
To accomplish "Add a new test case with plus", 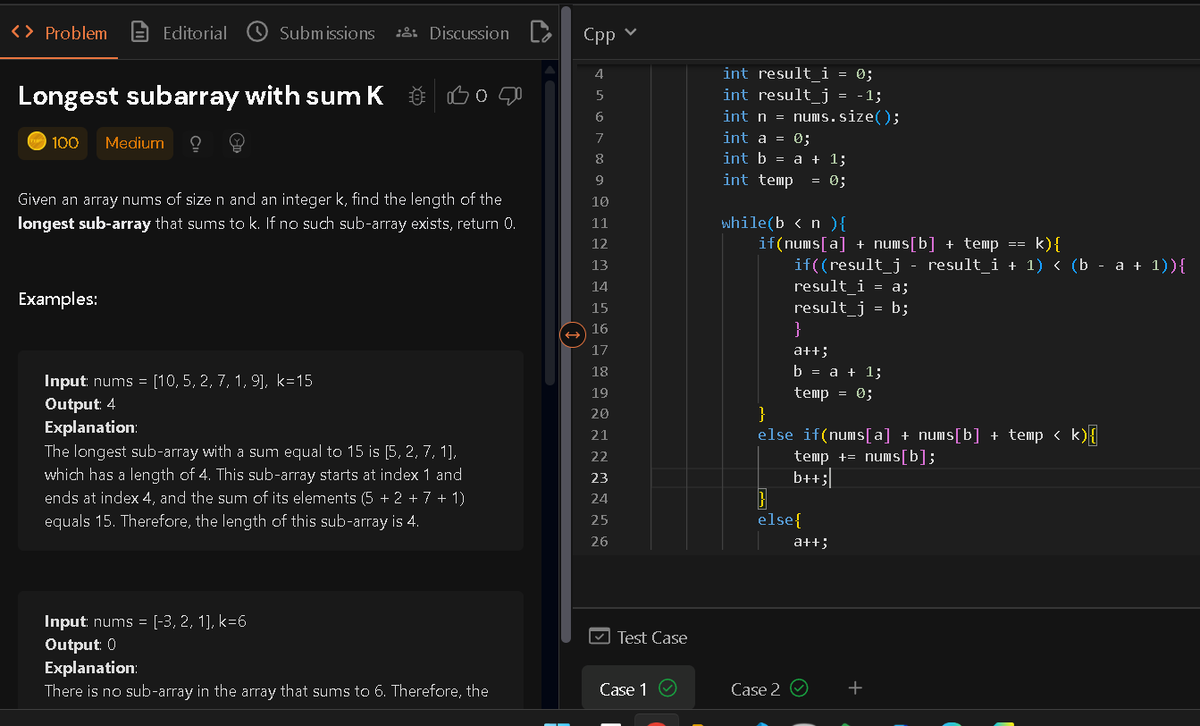I will [854, 688].
